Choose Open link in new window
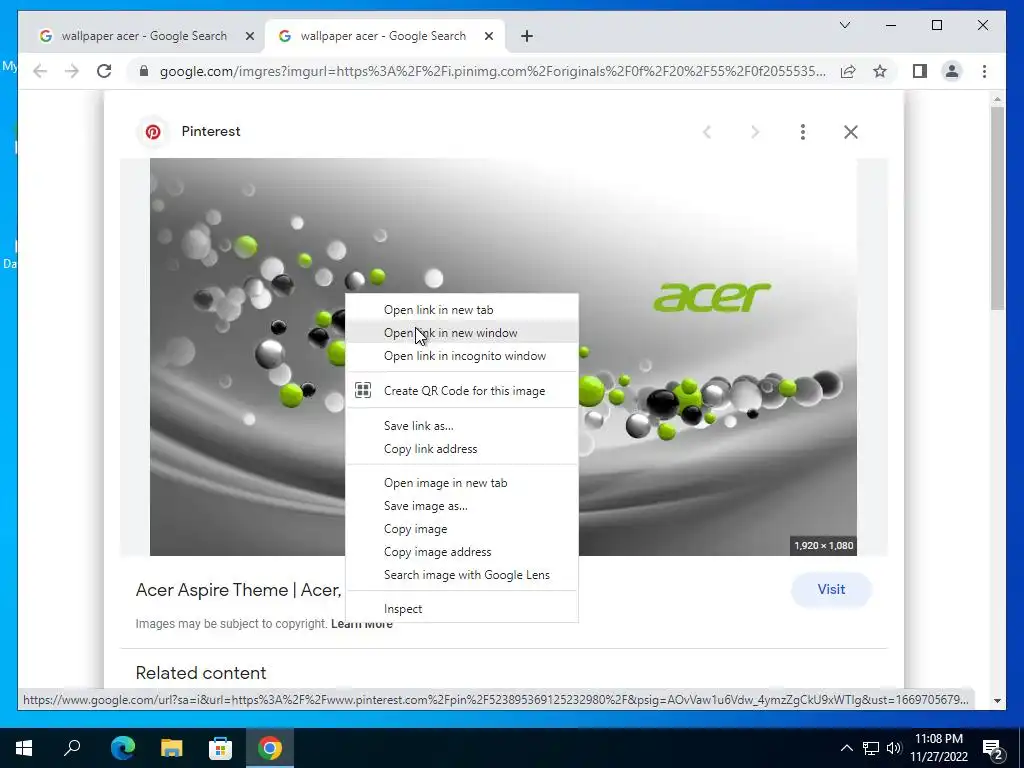 click(x=462, y=333)
